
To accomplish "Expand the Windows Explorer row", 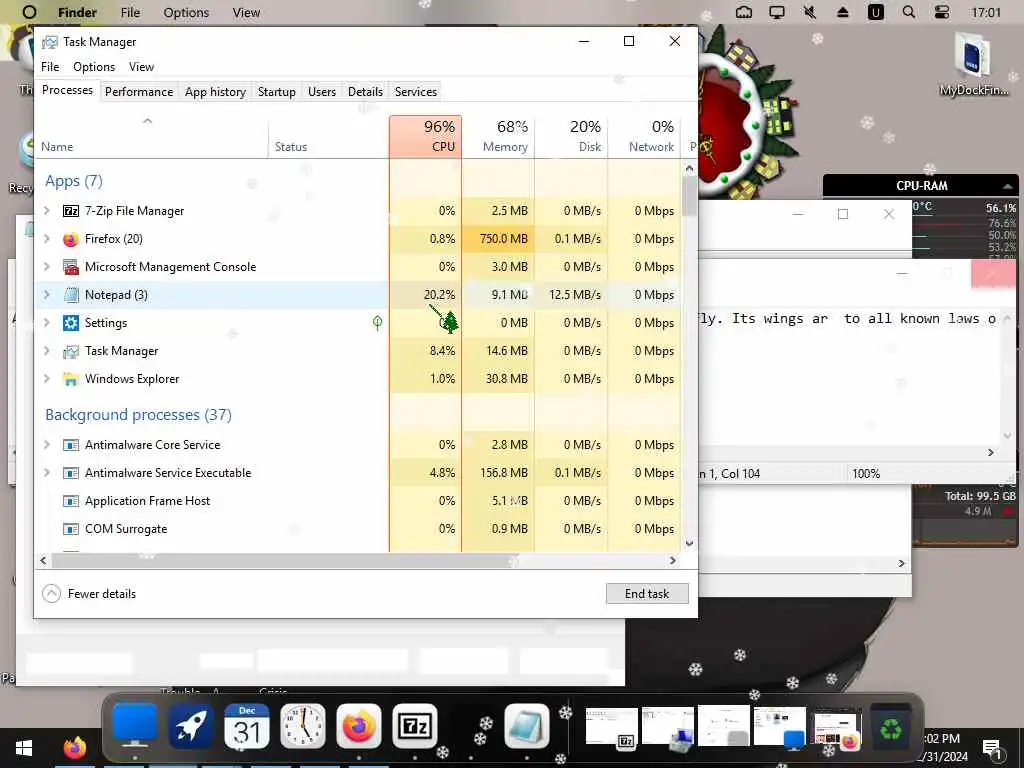I will pos(46,379).
